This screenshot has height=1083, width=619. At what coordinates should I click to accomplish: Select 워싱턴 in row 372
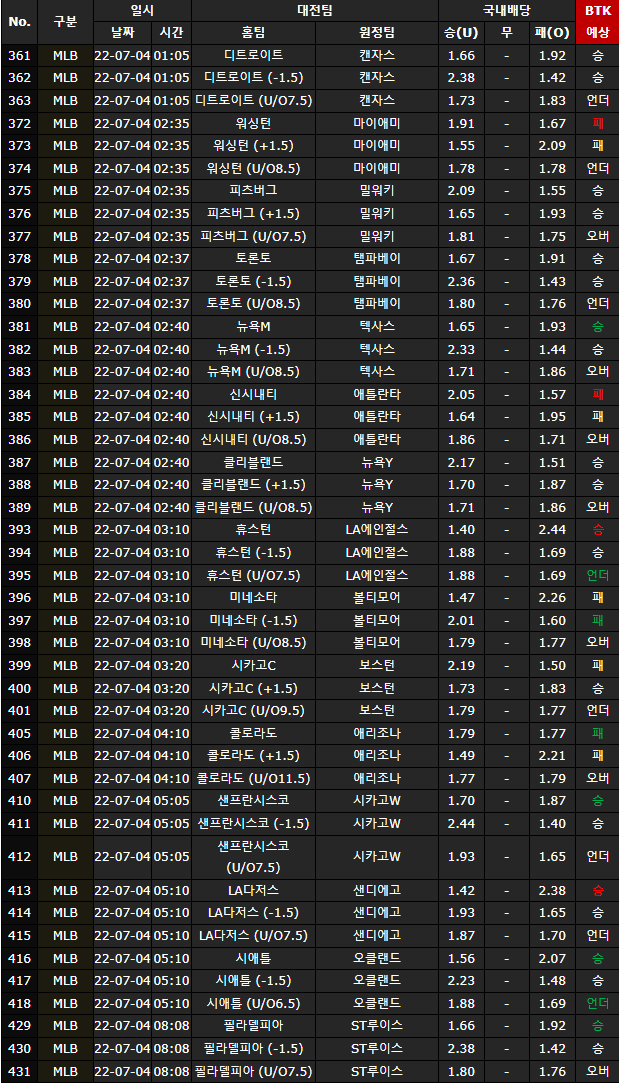[x=254, y=123]
